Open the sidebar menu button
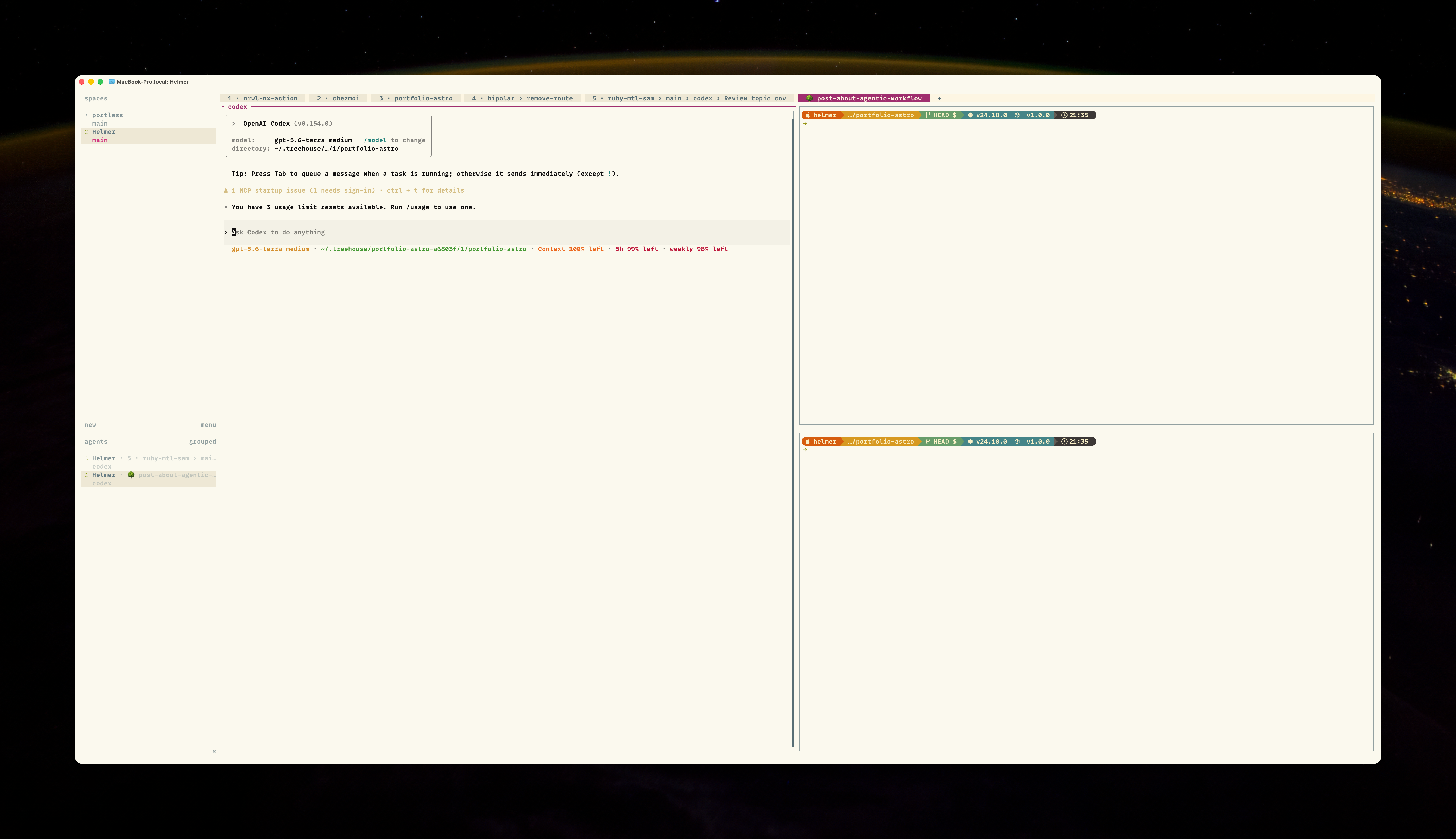Viewport: 1456px width, 839px height. click(209, 425)
